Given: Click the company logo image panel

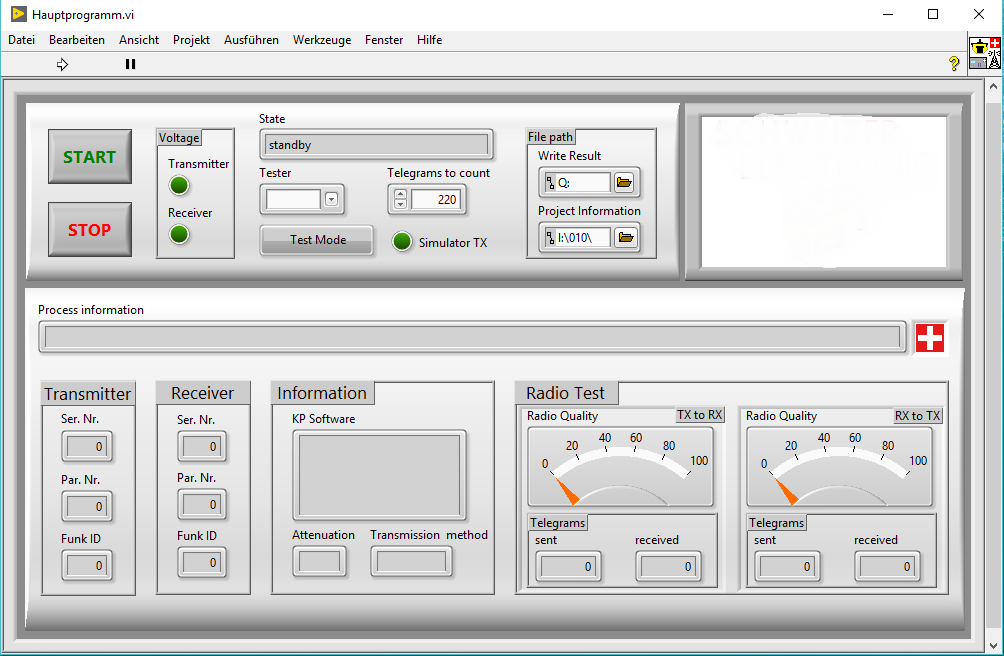Looking at the screenshot, I should (x=823, y=191).
